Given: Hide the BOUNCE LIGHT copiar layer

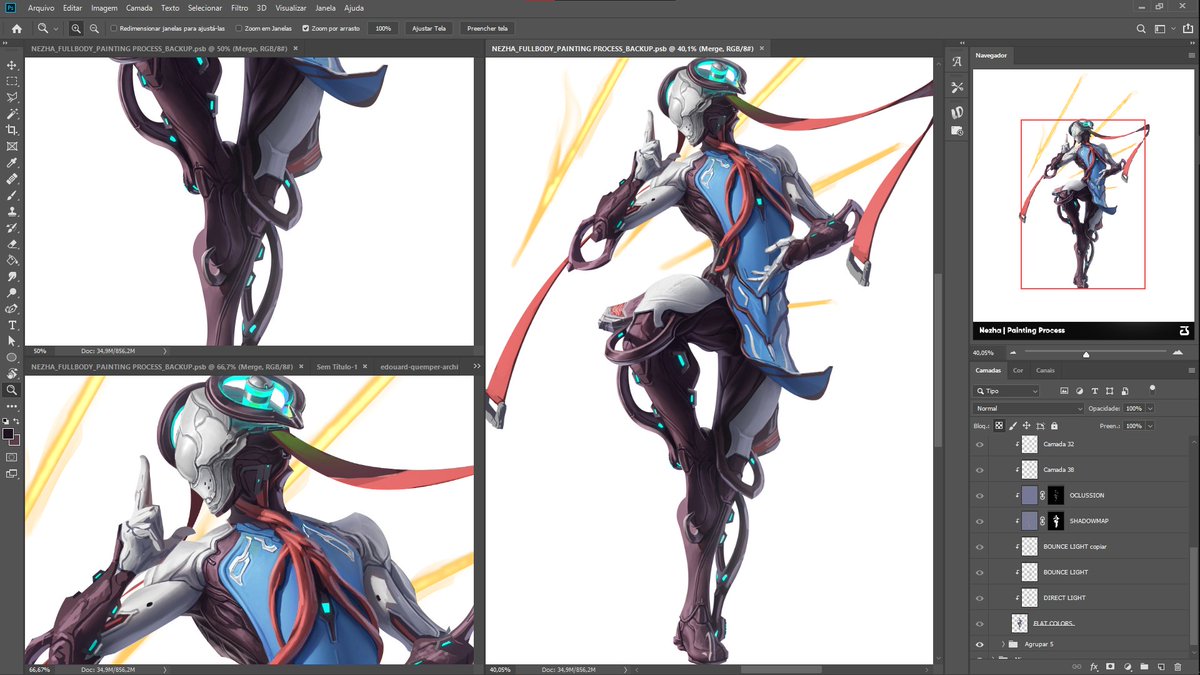Looking at the screenshot, I should click(980, 547).
